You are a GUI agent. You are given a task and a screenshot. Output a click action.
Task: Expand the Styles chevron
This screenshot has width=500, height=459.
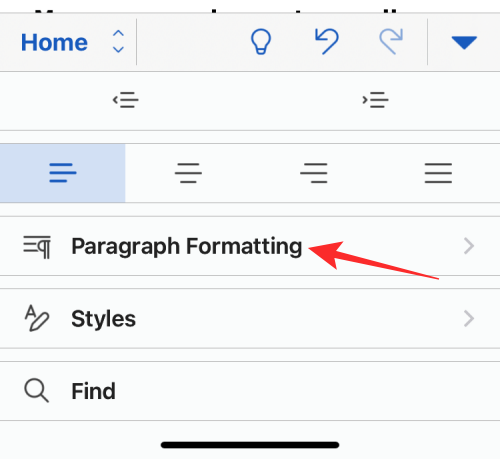coord(469,319)
